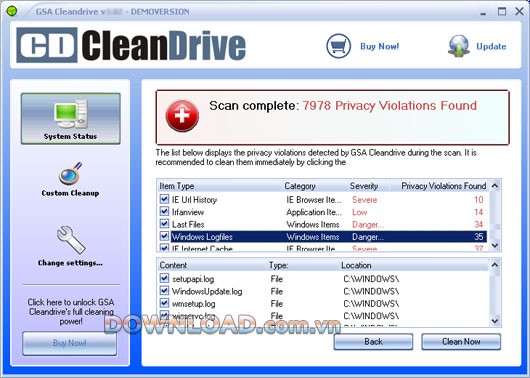Select the IE Url History row text
The height and width of the screenshot is (378, 530).
(x=194, y=200)
